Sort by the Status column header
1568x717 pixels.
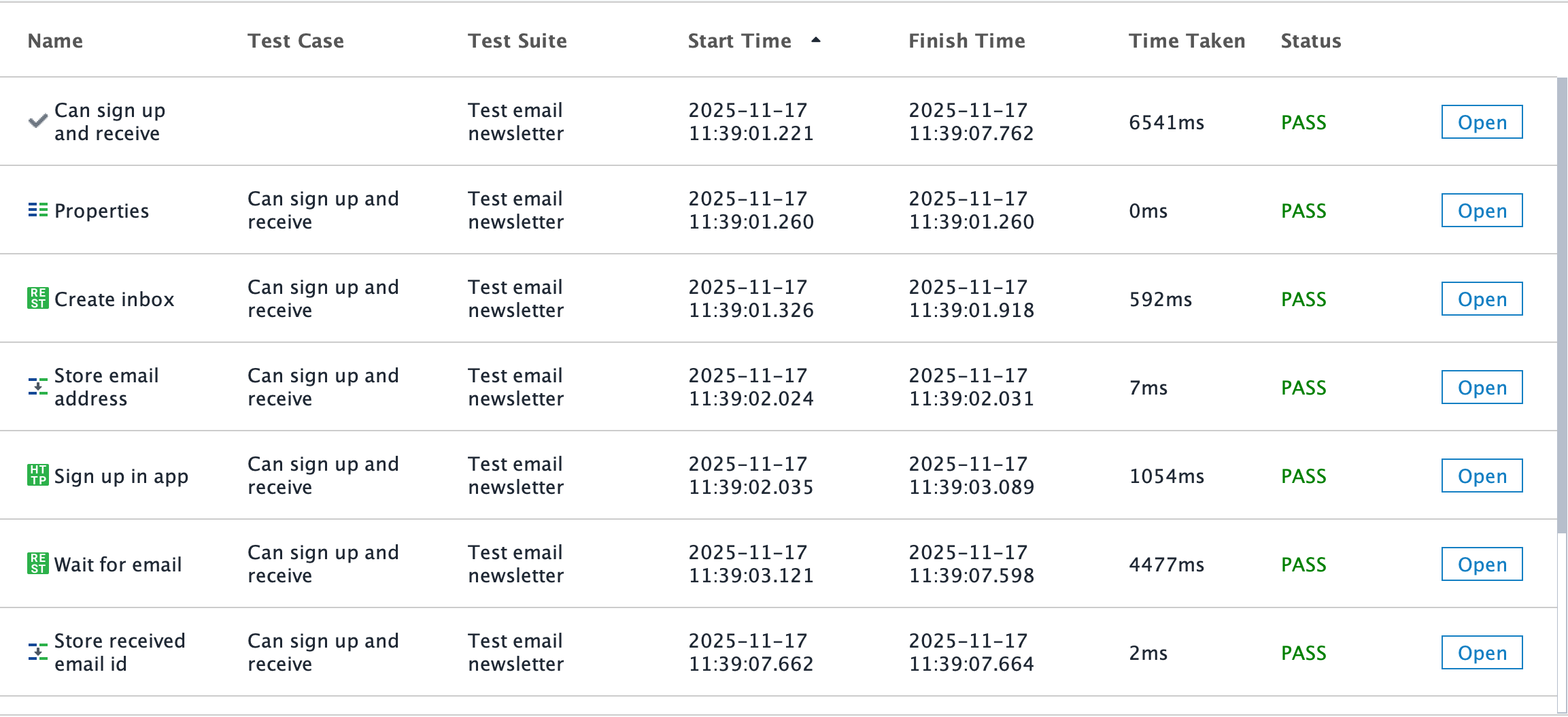point(1311,41)
